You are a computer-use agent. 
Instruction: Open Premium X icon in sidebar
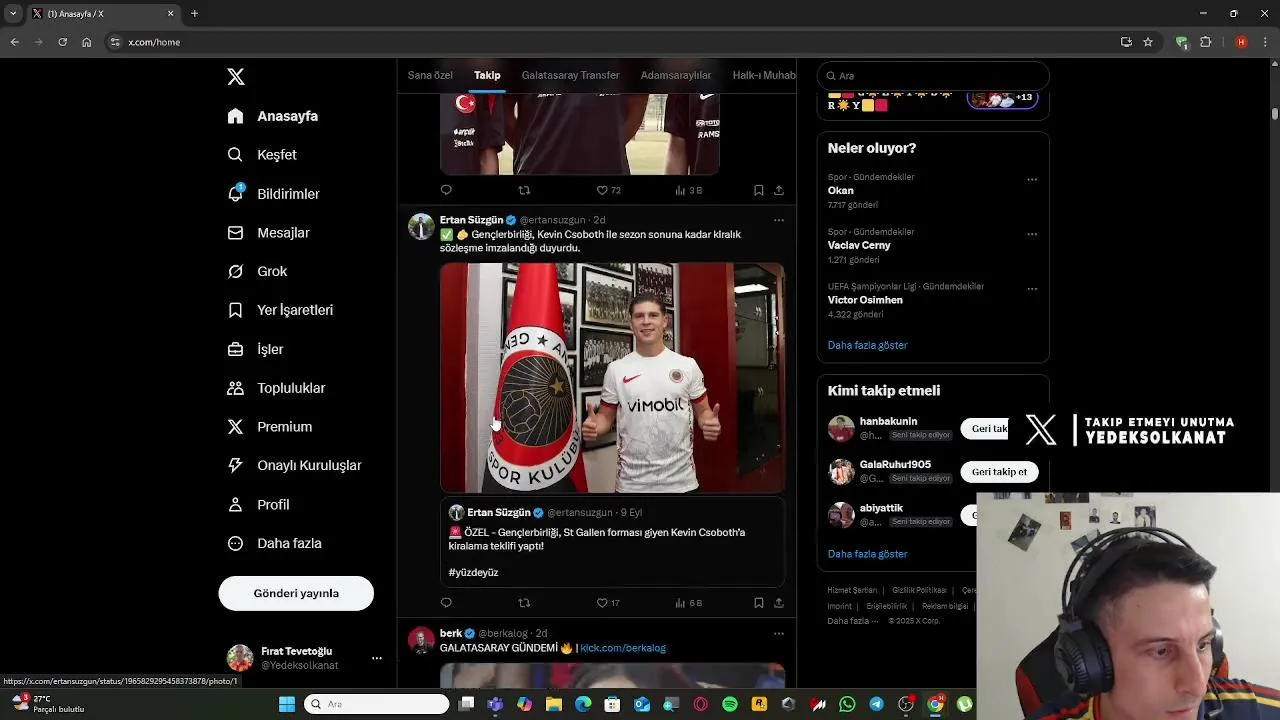coord(235,427)
